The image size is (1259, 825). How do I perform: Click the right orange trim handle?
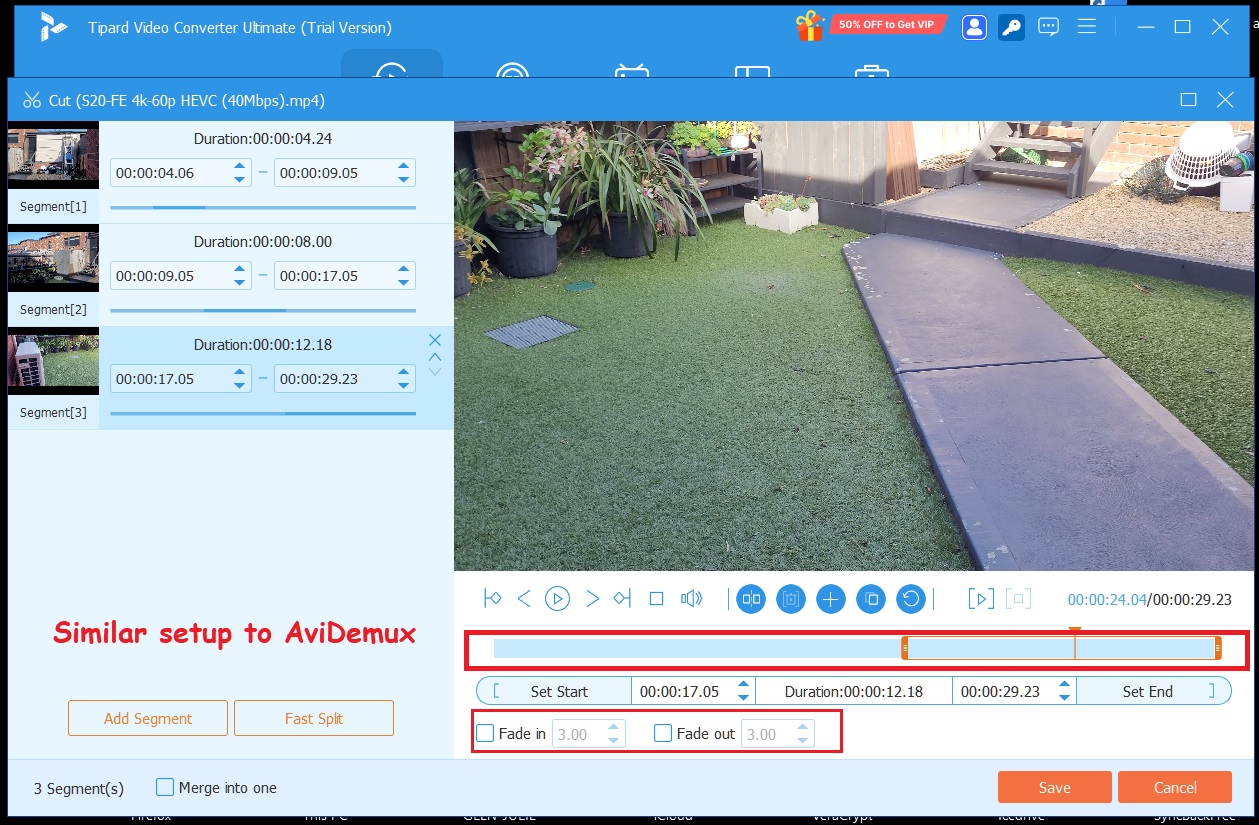pyautogui.click(x=1218, y=648)
